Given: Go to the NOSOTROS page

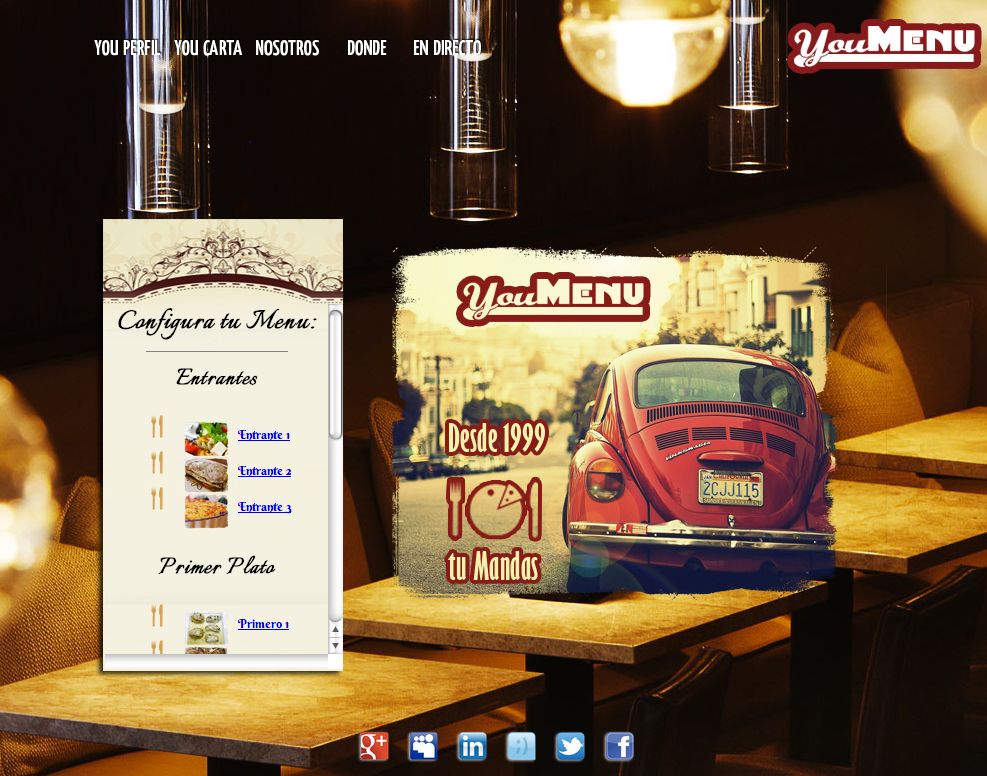Looking at the screenshot, I should [287, 48].
